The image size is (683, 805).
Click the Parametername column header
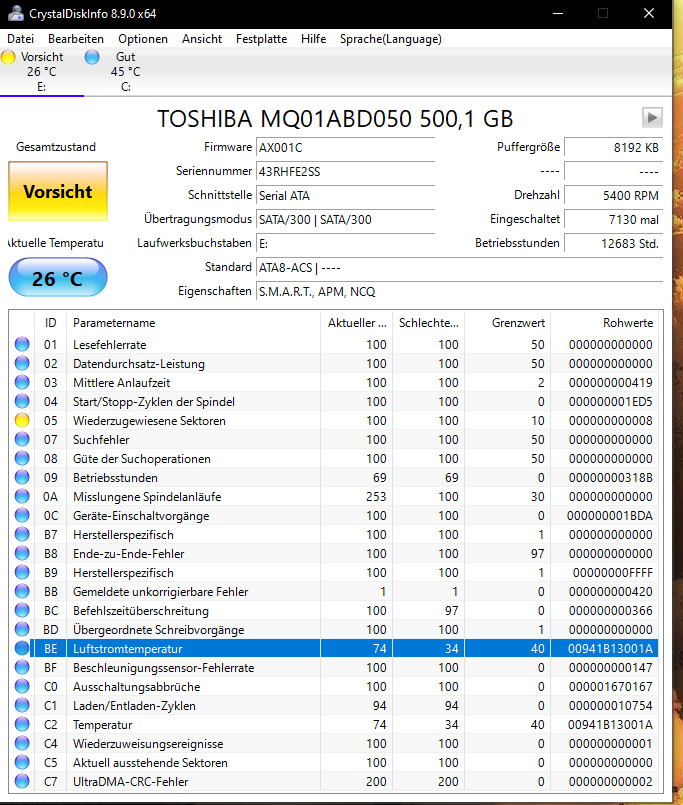click(194, 323)
